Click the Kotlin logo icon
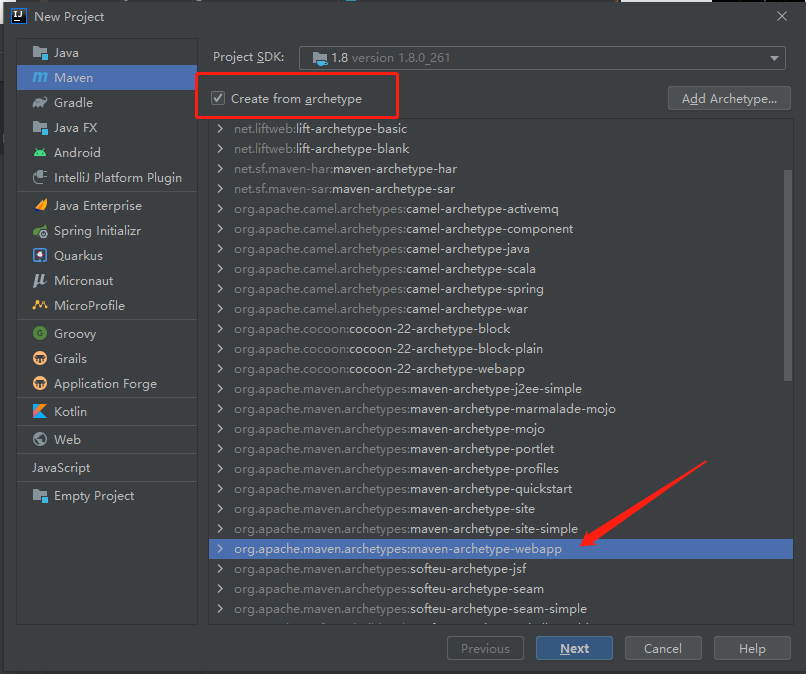 point(40,411)
